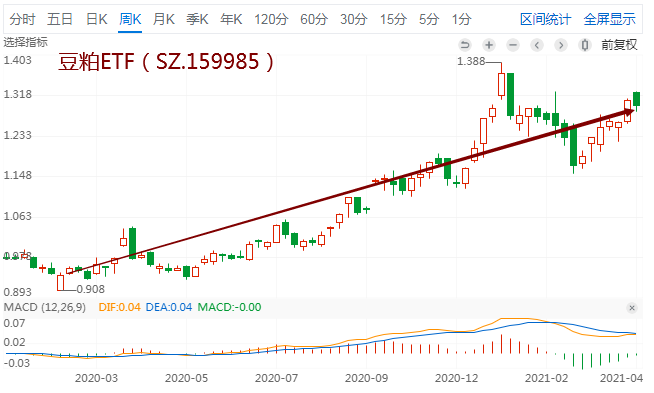The height and width of the screenshot is (393, 654).
Task: Click the tall green candle after the 1.388 peak
Action: [x=510, y=95]
